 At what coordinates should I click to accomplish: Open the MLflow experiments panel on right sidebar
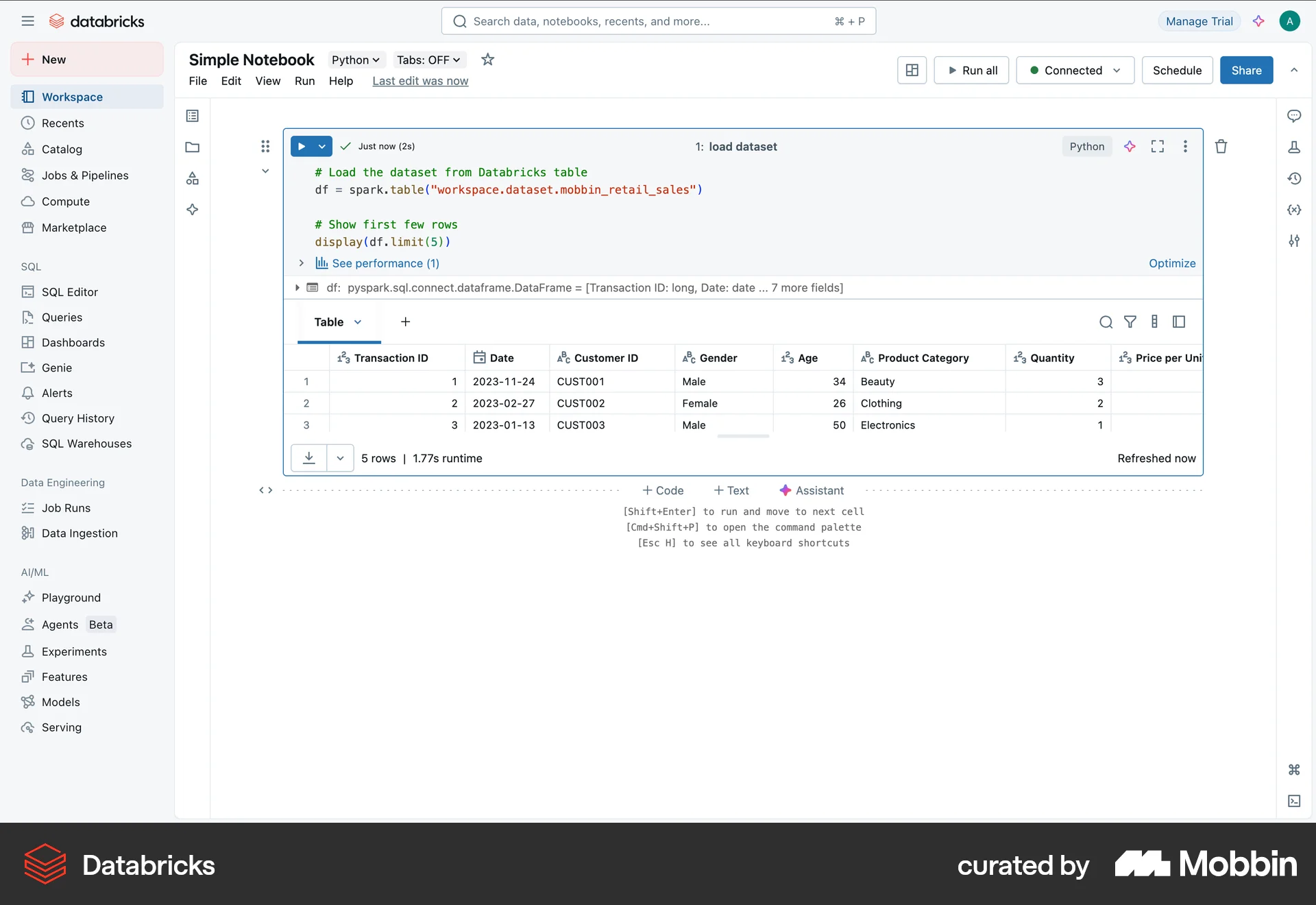click(x=1294, y=147)
